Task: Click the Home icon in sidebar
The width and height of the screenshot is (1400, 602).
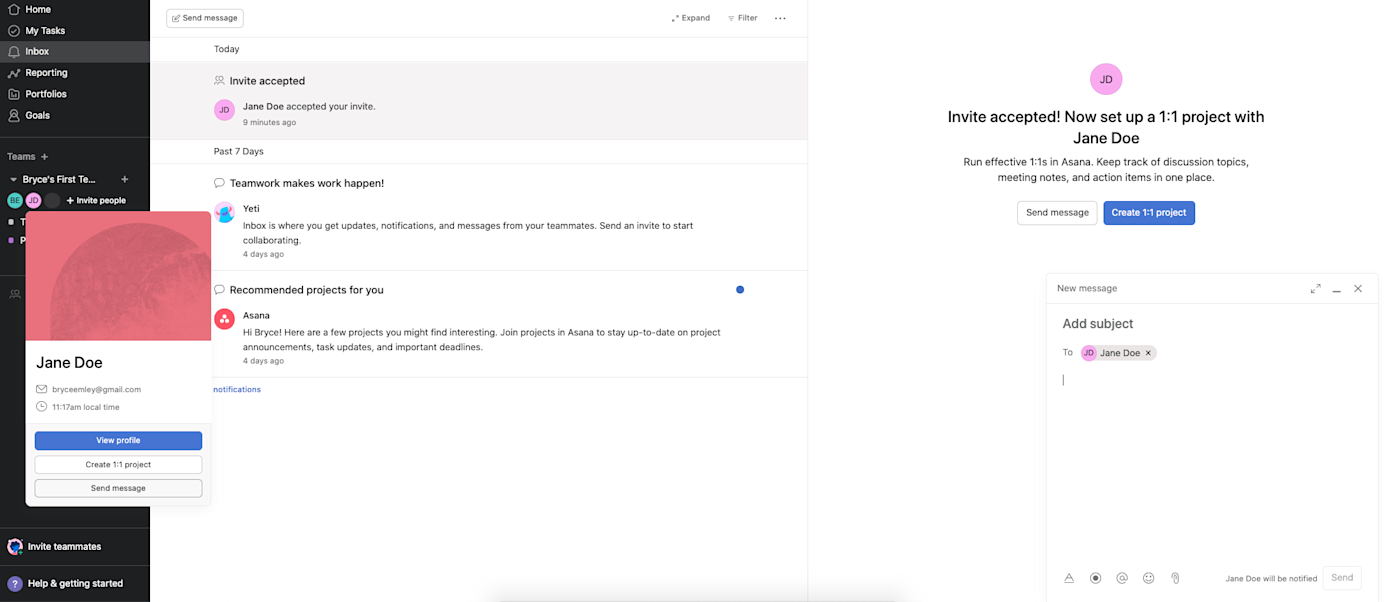Action: [14, 9]
